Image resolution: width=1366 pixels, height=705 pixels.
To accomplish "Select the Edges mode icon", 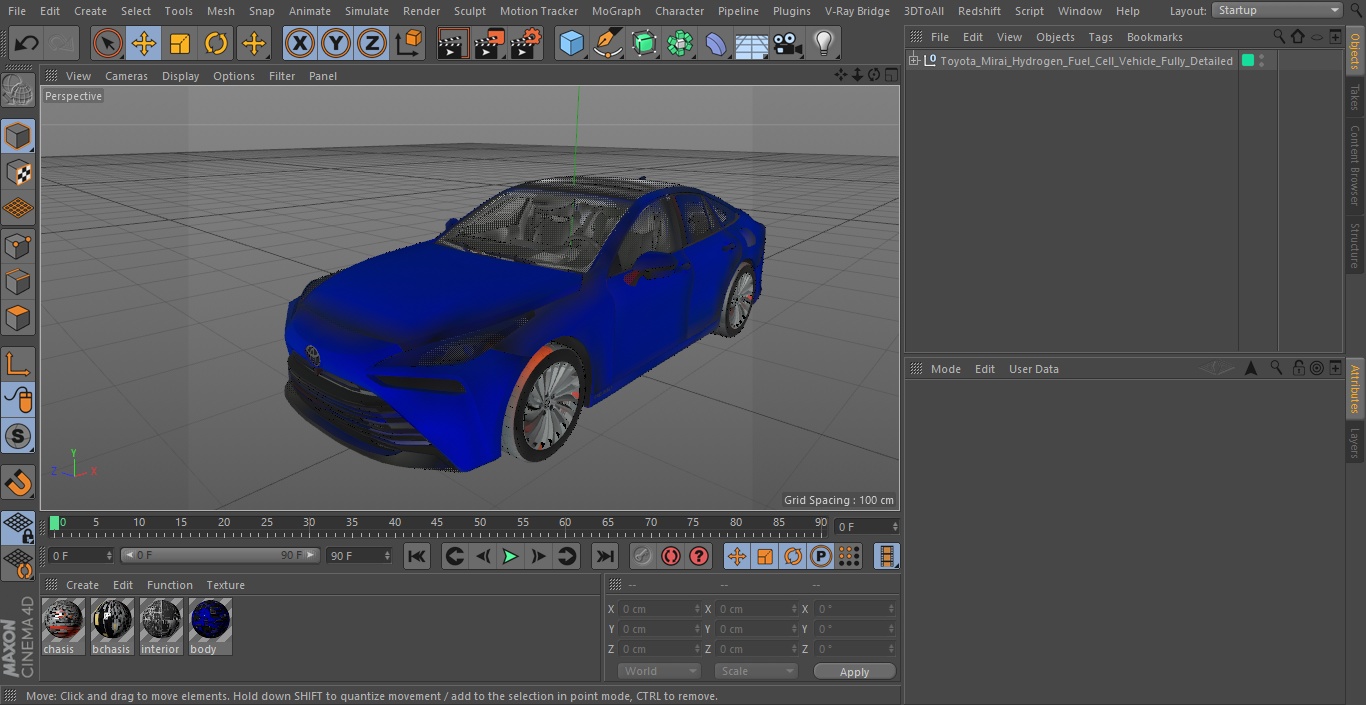I will point(18,282).
